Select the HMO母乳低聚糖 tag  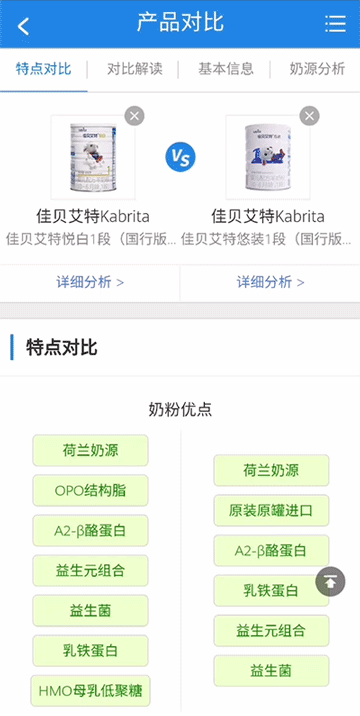[90, 691]
